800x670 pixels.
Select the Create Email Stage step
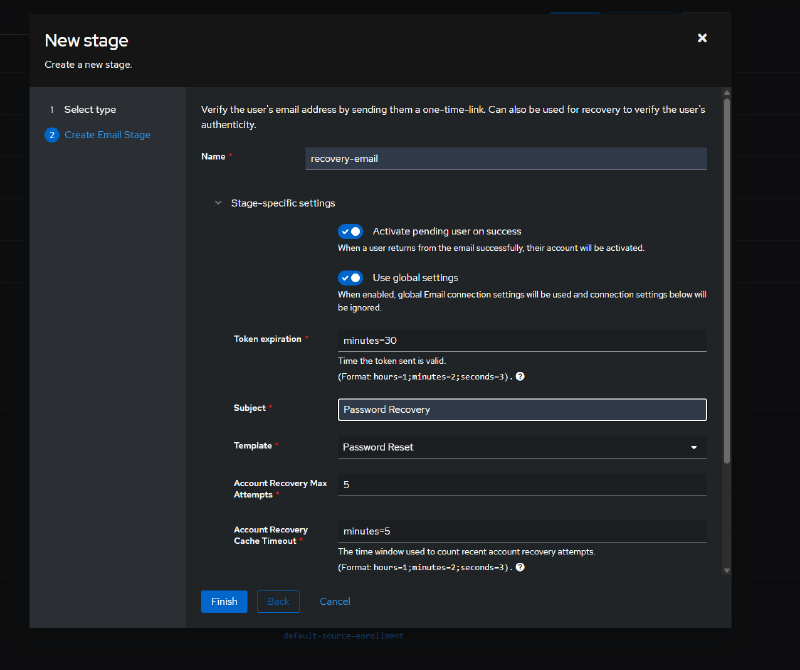[x=107, y=135]
